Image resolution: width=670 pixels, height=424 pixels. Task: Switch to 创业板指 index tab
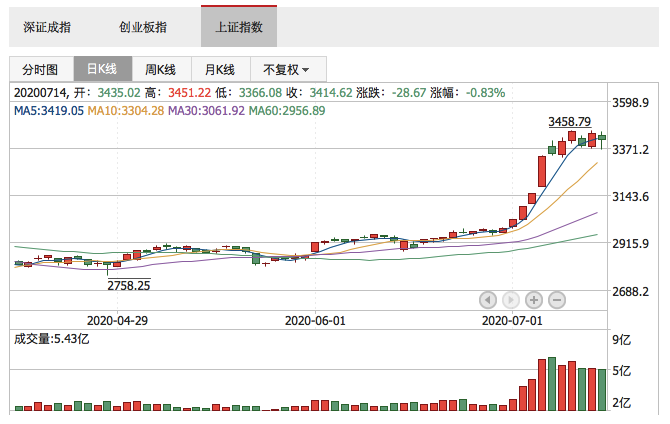(x=143, y=27)
